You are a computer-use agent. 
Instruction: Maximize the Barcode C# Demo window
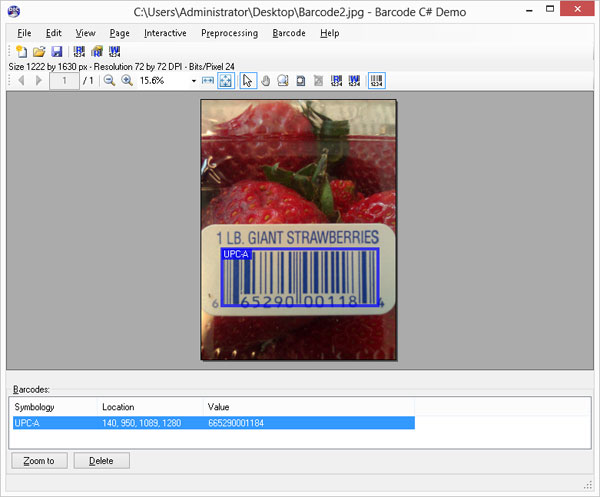tap(550, 9)
